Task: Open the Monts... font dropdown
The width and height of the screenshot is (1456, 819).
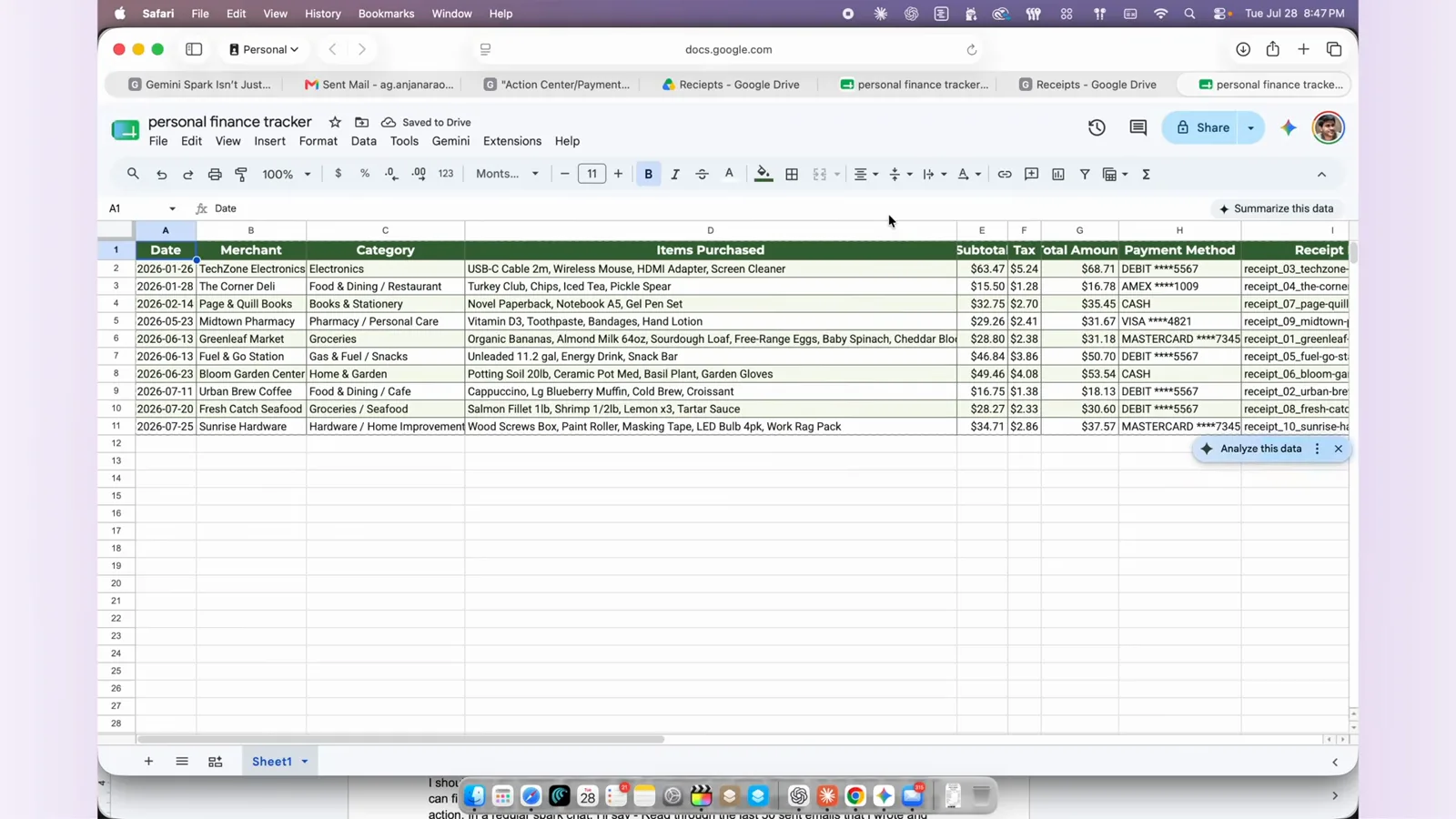Action: pos(507,174)
